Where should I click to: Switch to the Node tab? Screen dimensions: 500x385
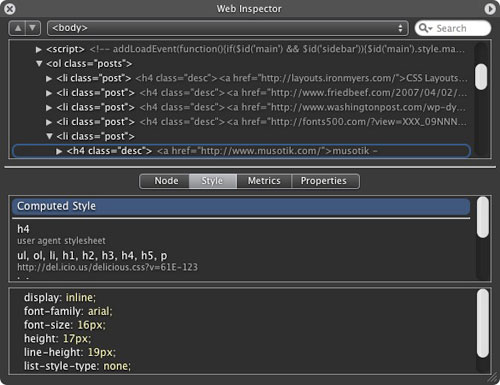click(165, 181)
